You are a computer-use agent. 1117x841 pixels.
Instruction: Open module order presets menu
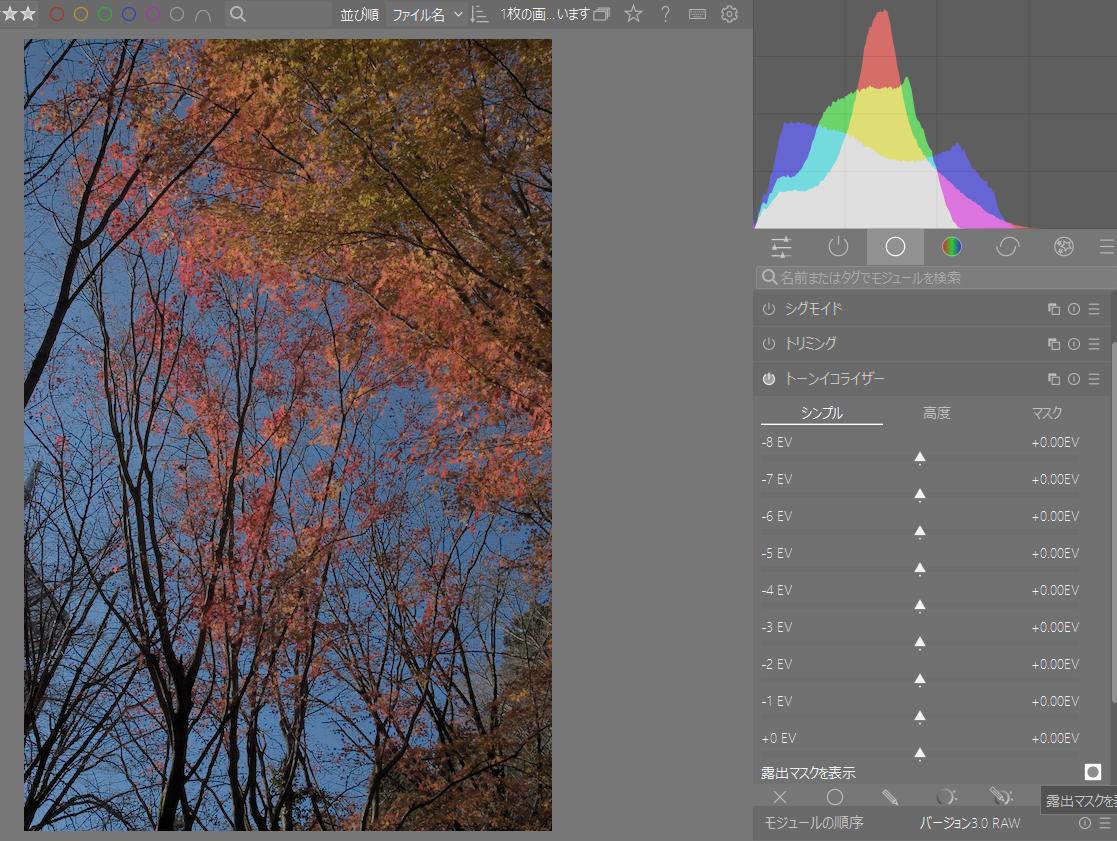pyautogui.click(x=1105, y=823)
